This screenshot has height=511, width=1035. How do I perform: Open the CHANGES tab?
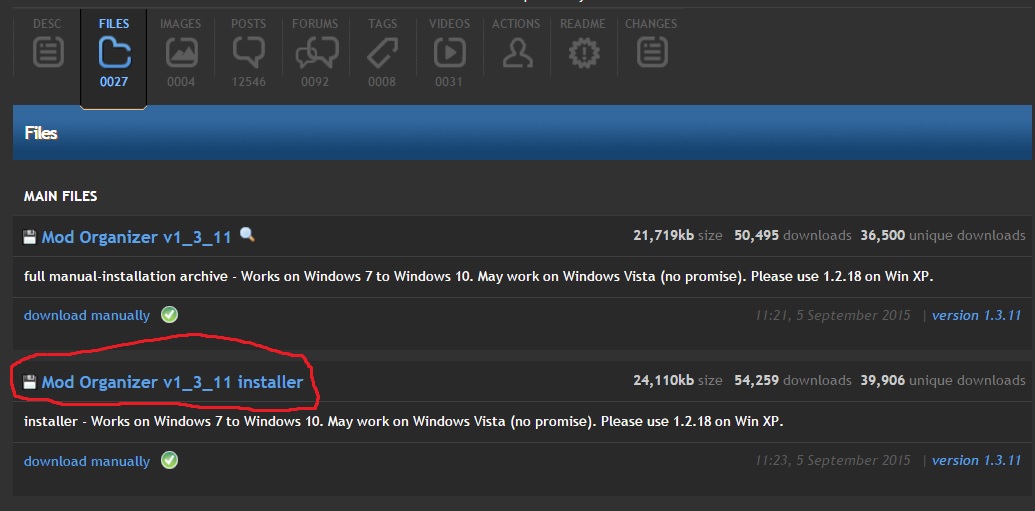pyautogui.click(x=651, y=46)
